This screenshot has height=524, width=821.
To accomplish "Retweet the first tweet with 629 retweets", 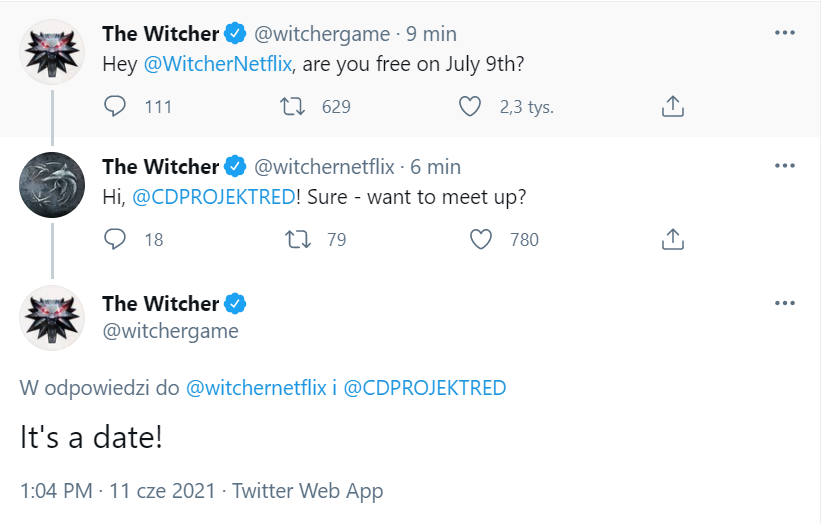I will (292, 106).
